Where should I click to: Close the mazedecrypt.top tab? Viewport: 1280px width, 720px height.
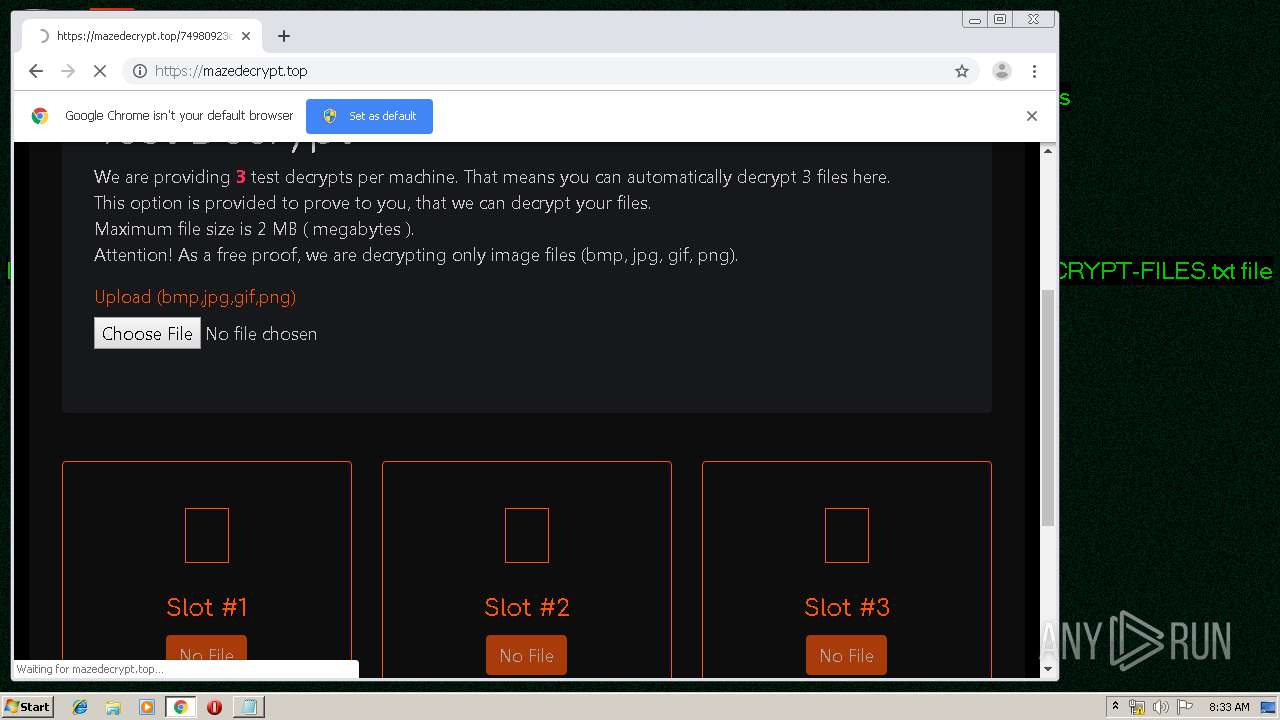246,36
